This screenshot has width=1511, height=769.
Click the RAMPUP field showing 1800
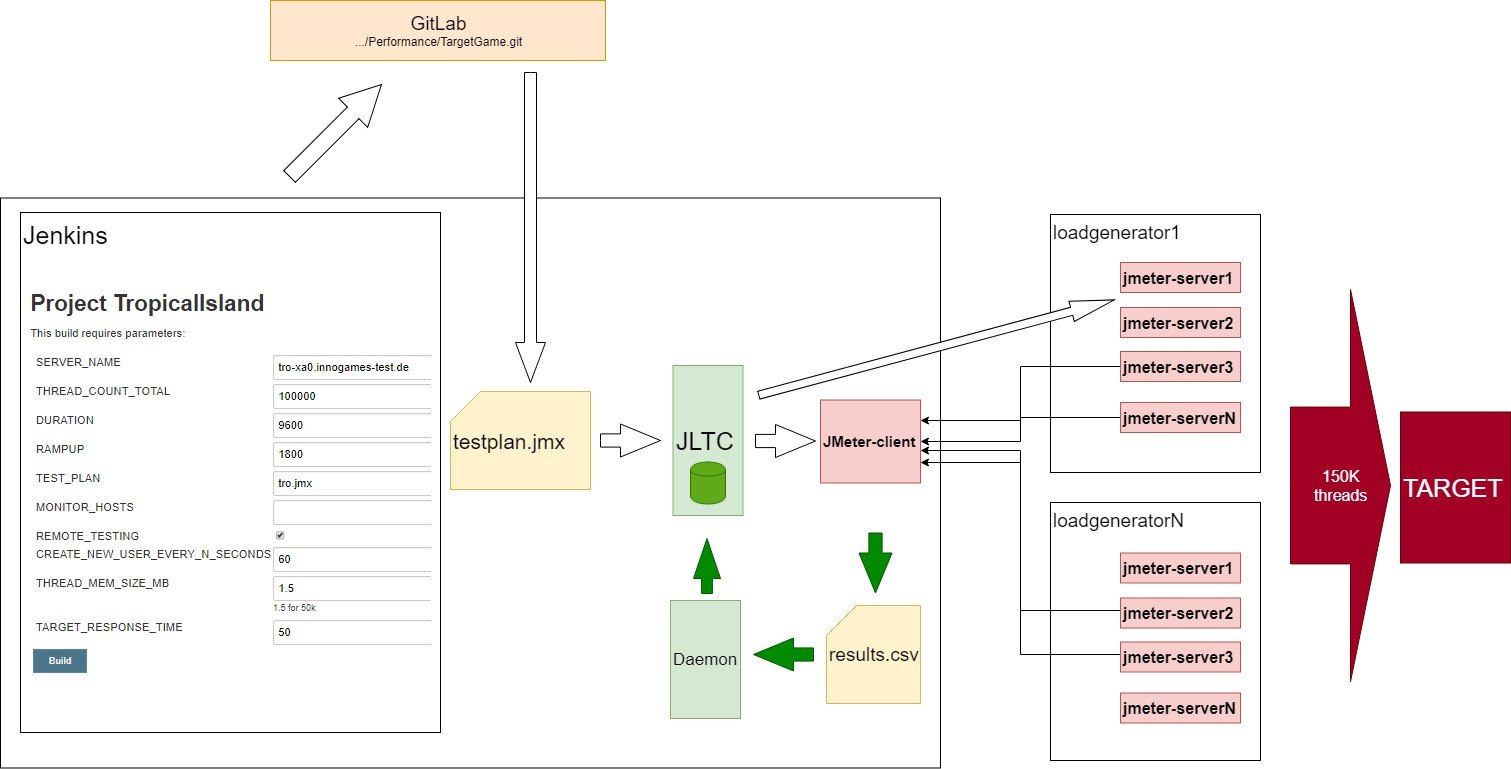click(x=352, y=455)
